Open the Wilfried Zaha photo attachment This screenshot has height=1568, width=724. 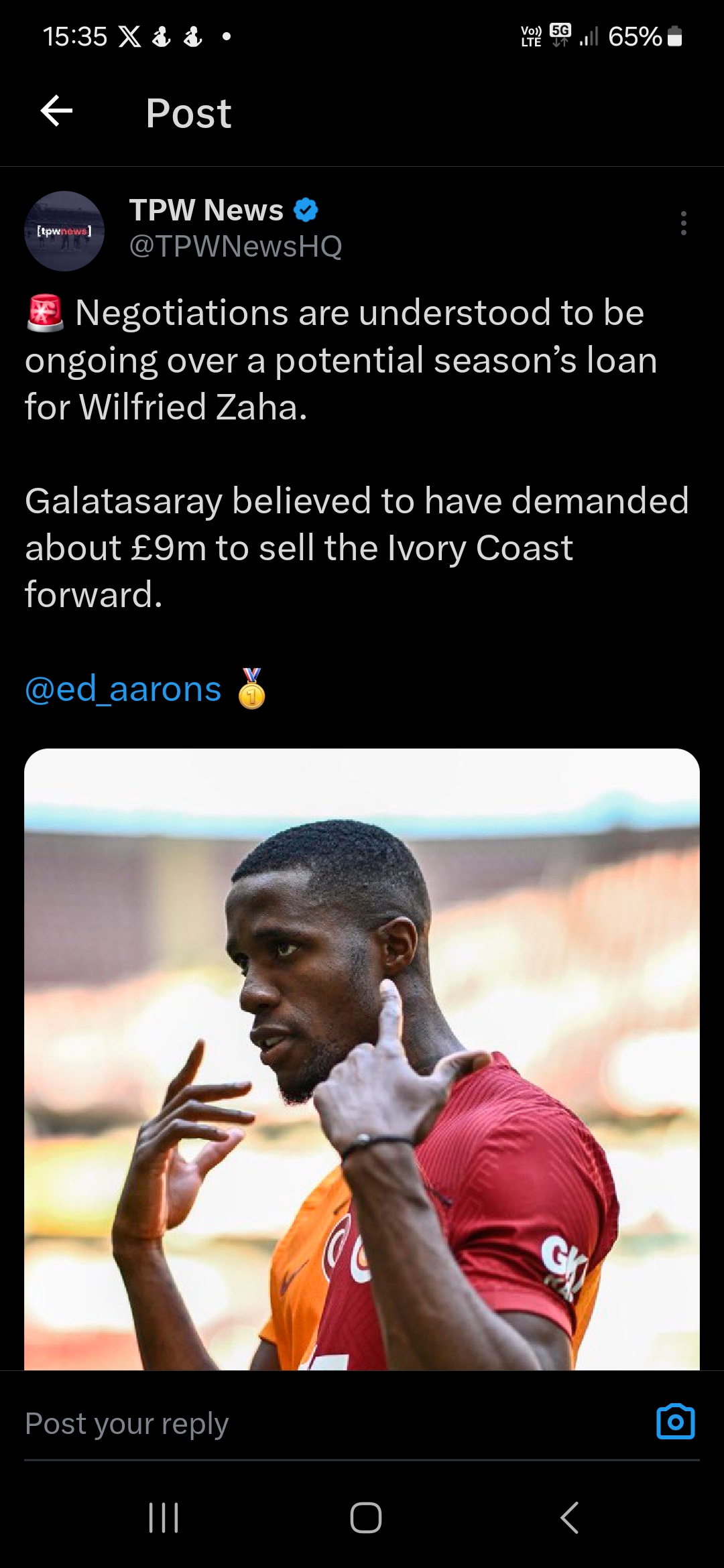362,1059
